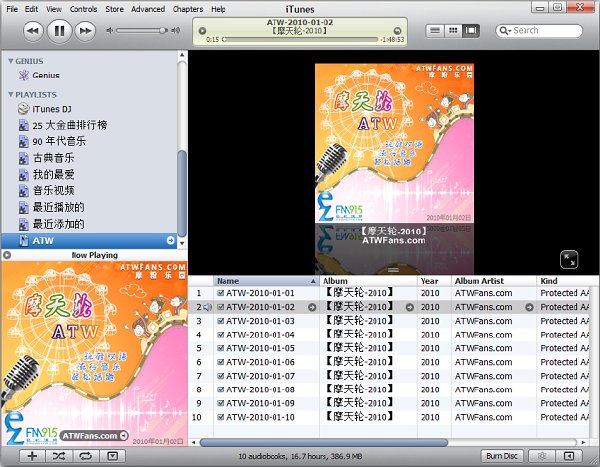Collapse the GENIUS section

(x=11, y=61)
